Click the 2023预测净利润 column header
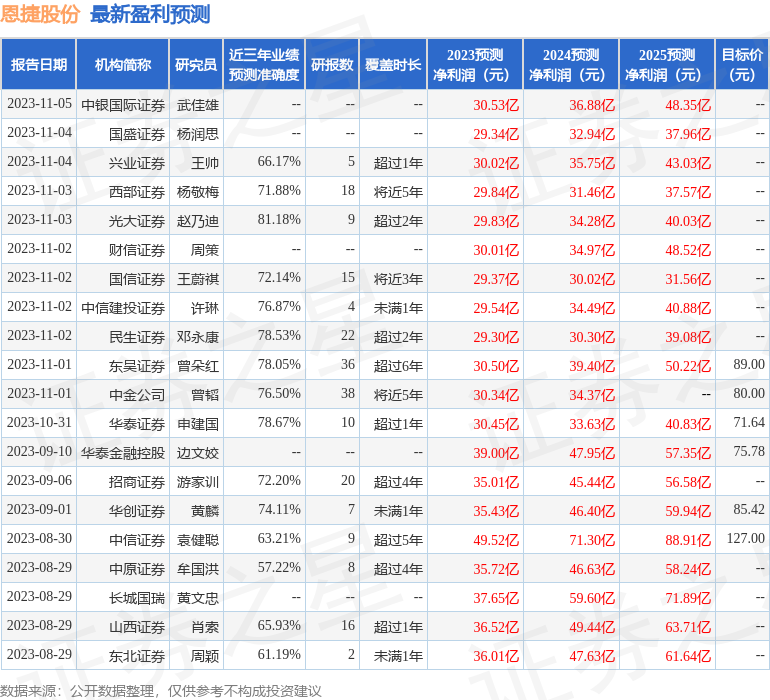 [475, 64]
